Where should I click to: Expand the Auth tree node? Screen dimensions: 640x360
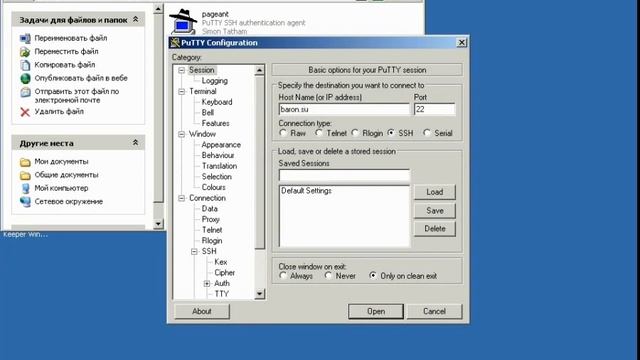click(207, 283)
